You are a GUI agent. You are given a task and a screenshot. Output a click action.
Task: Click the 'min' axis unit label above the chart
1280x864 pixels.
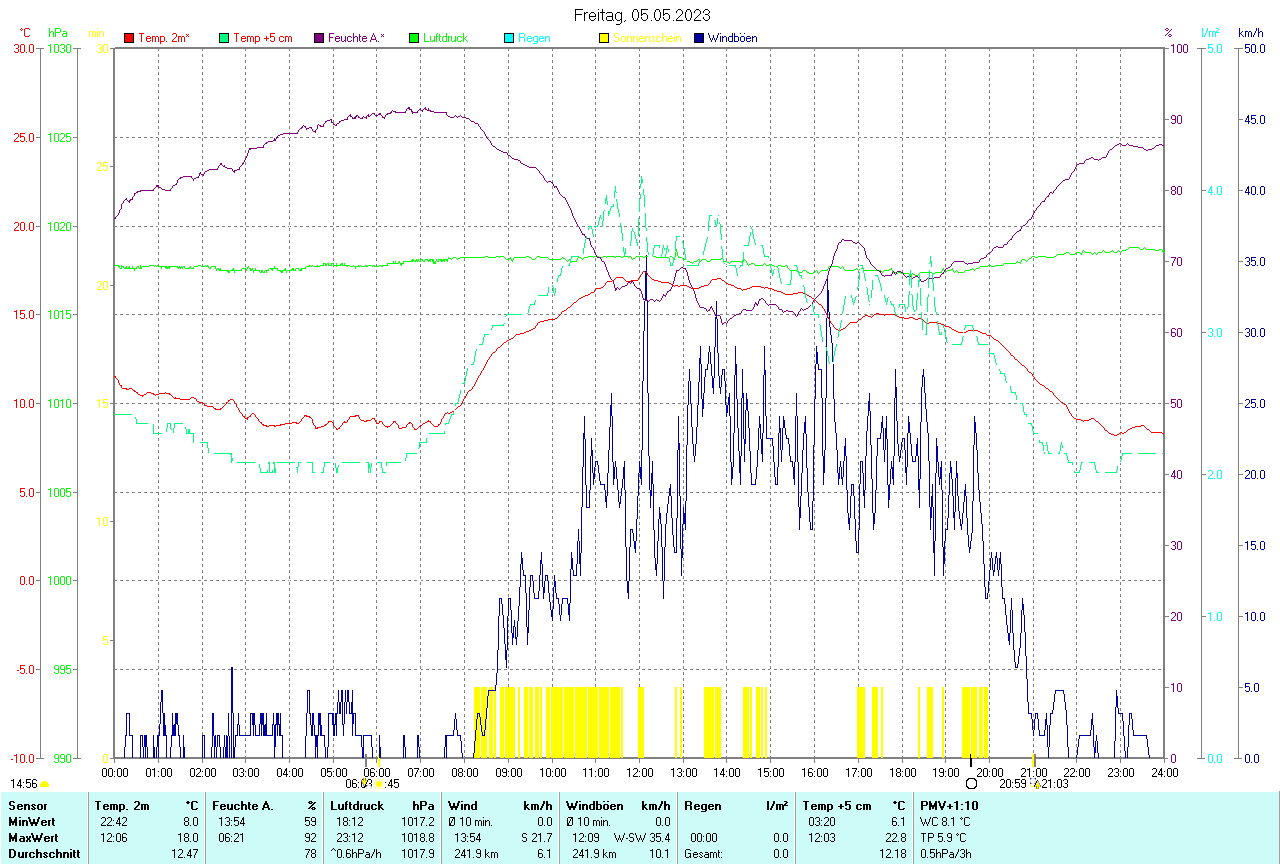tap(97, 33)
